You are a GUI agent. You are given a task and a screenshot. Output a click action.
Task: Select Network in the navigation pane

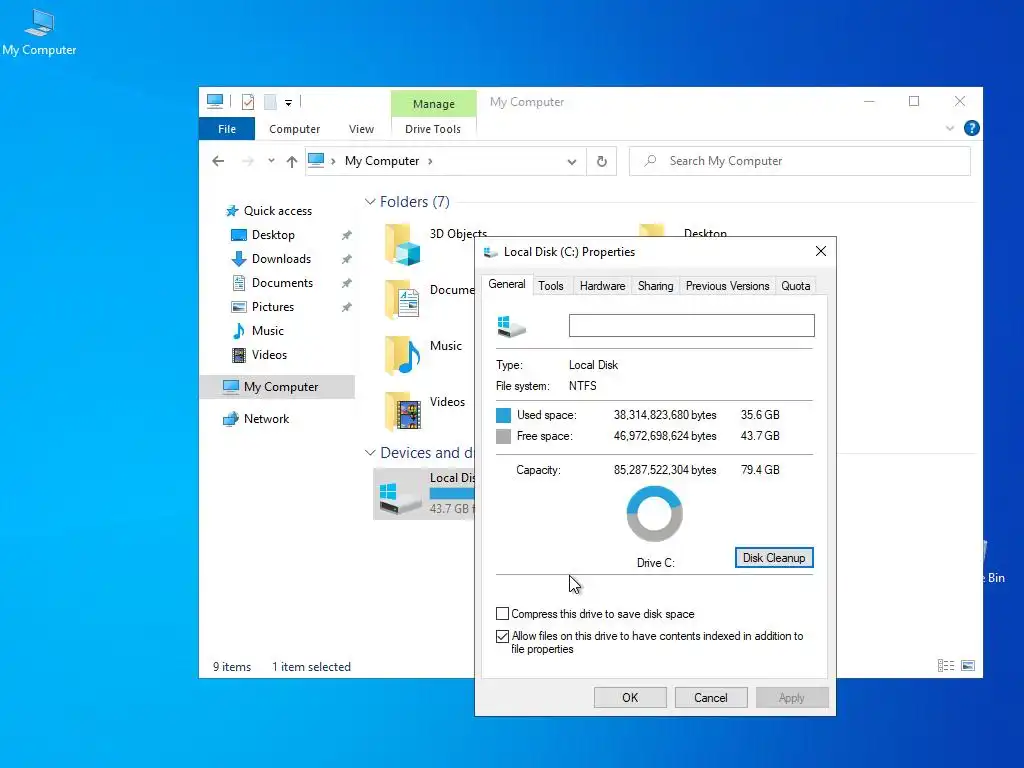266,419
